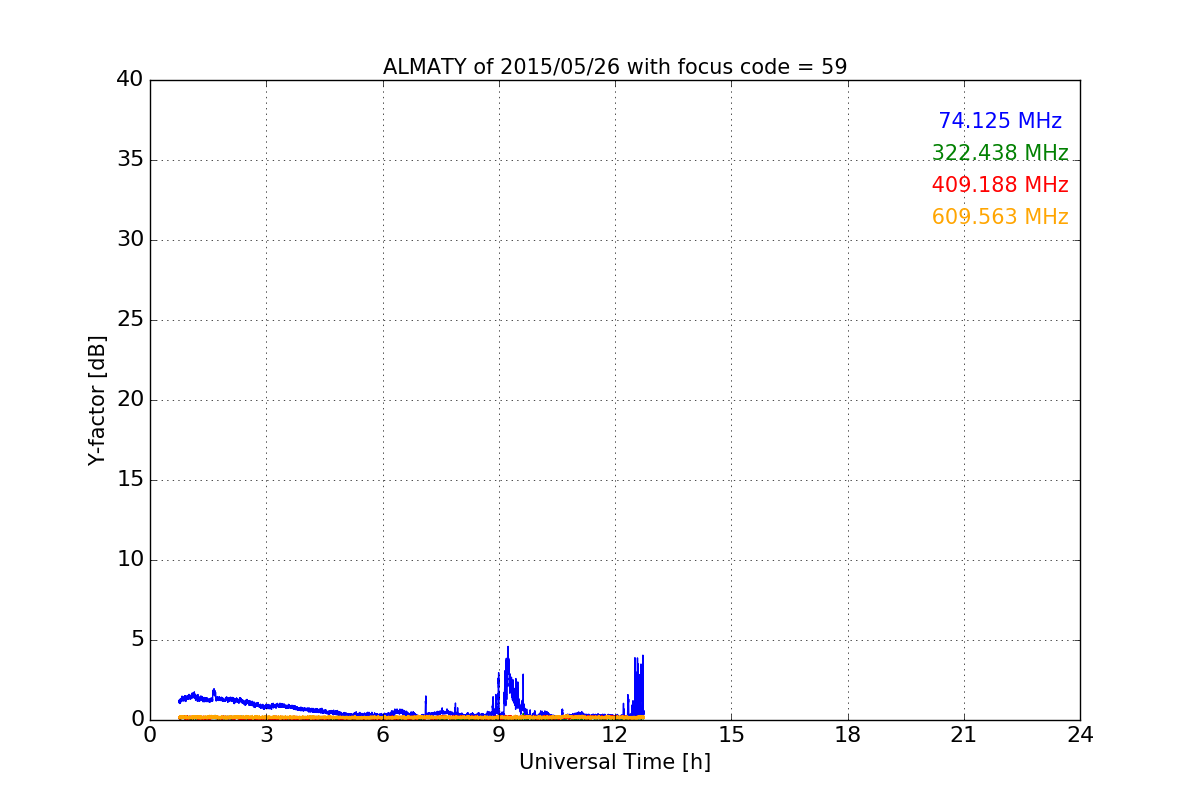Click y-axis tick label 40
This screenshot has height=800, width=1200.
pos(130,80)
